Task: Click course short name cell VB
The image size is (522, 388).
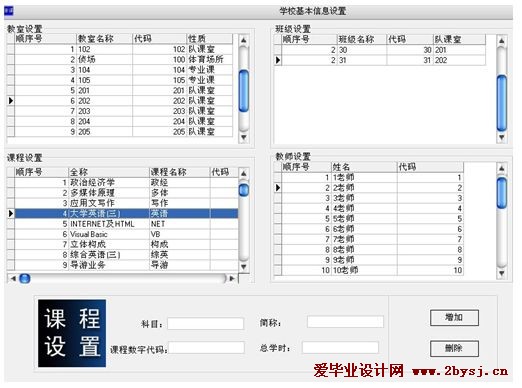Action: (180, 234)
